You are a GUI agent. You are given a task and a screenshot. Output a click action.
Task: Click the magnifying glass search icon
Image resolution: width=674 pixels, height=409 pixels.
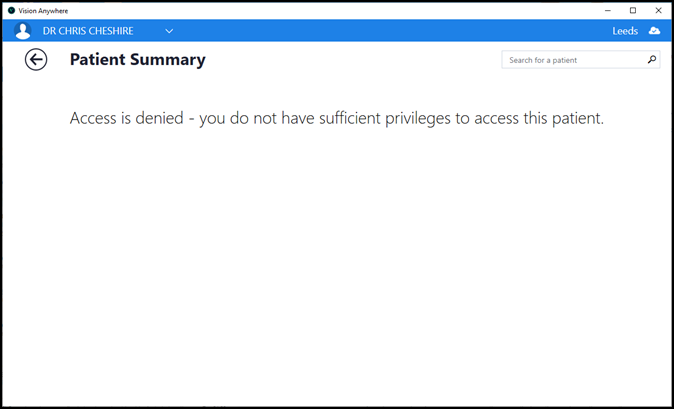click(x=652, y=60)
